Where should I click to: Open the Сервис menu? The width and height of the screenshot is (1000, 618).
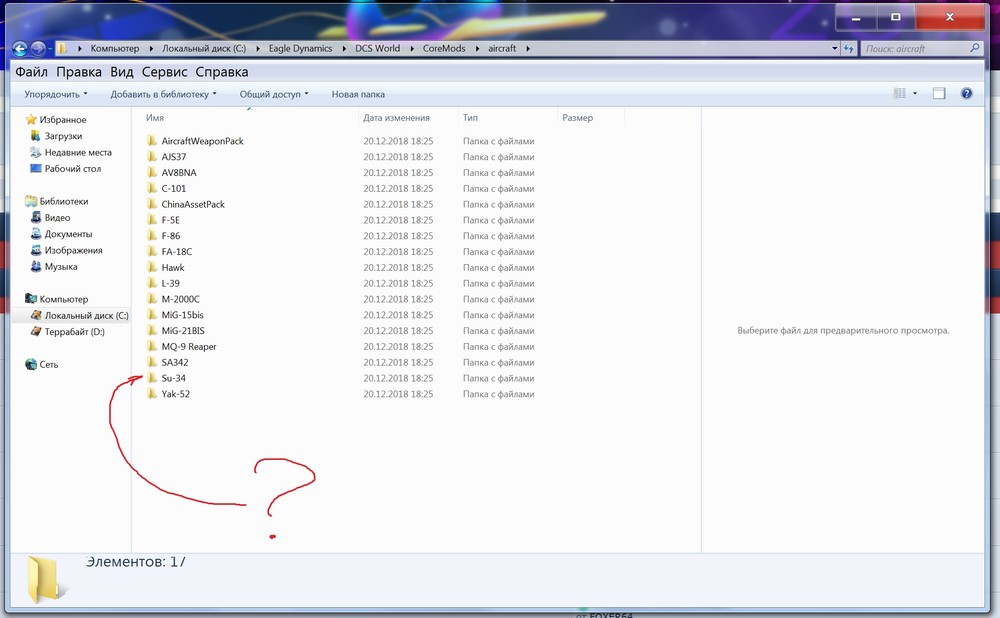[x=165, y=72]
